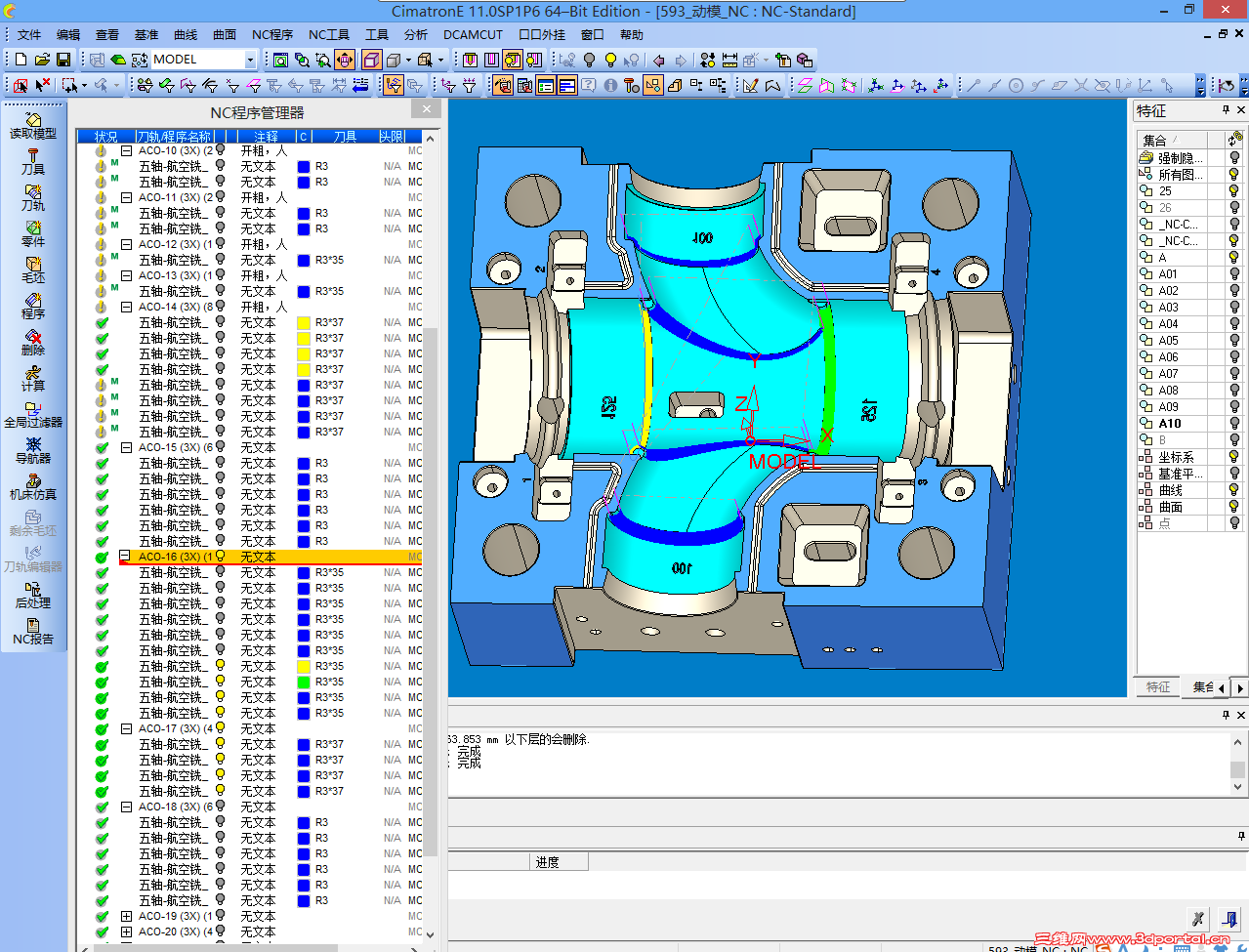Click the back arrow navigation icon
The width and height of the screenshot is (1249, 952).
[x=659, y=60]
